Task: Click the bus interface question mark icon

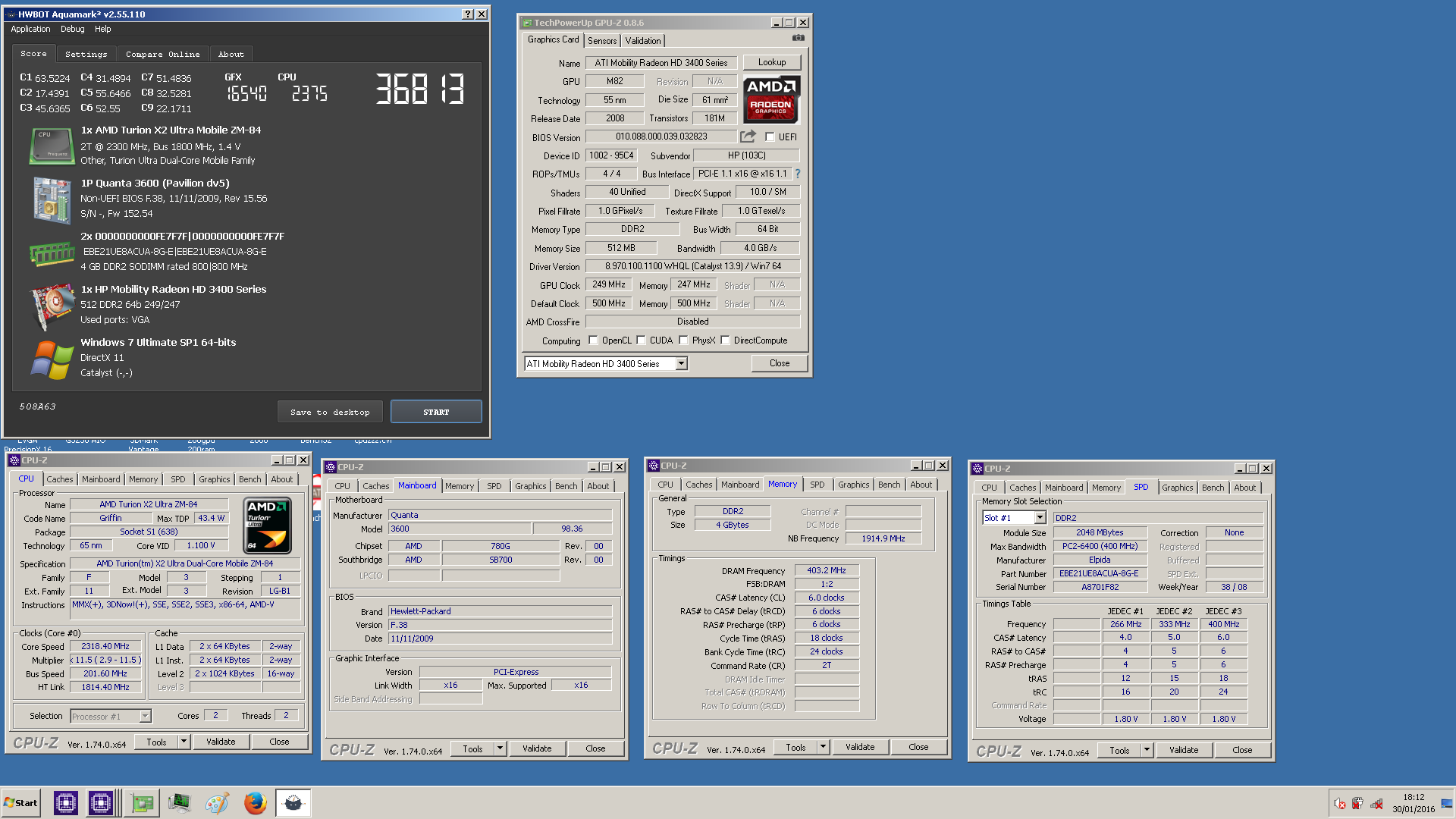Action: (x=798, y=174)
